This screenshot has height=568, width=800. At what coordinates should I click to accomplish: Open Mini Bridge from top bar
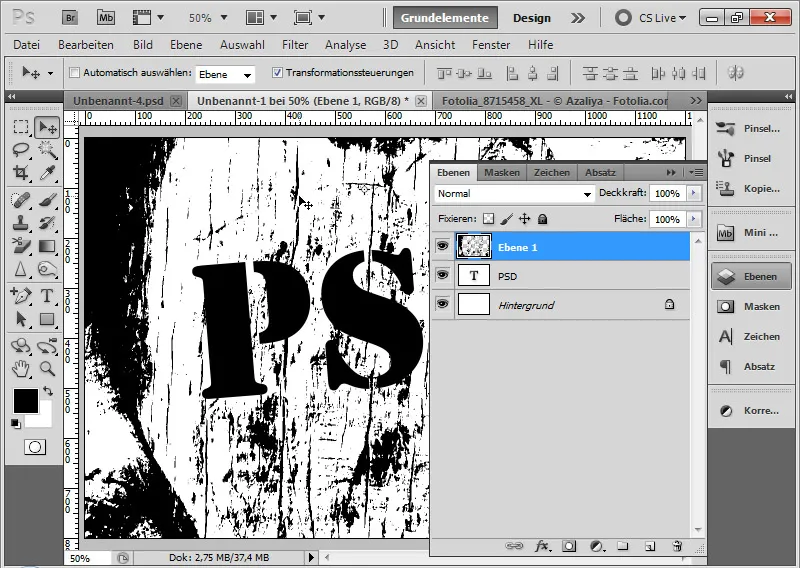coord(106,18)
